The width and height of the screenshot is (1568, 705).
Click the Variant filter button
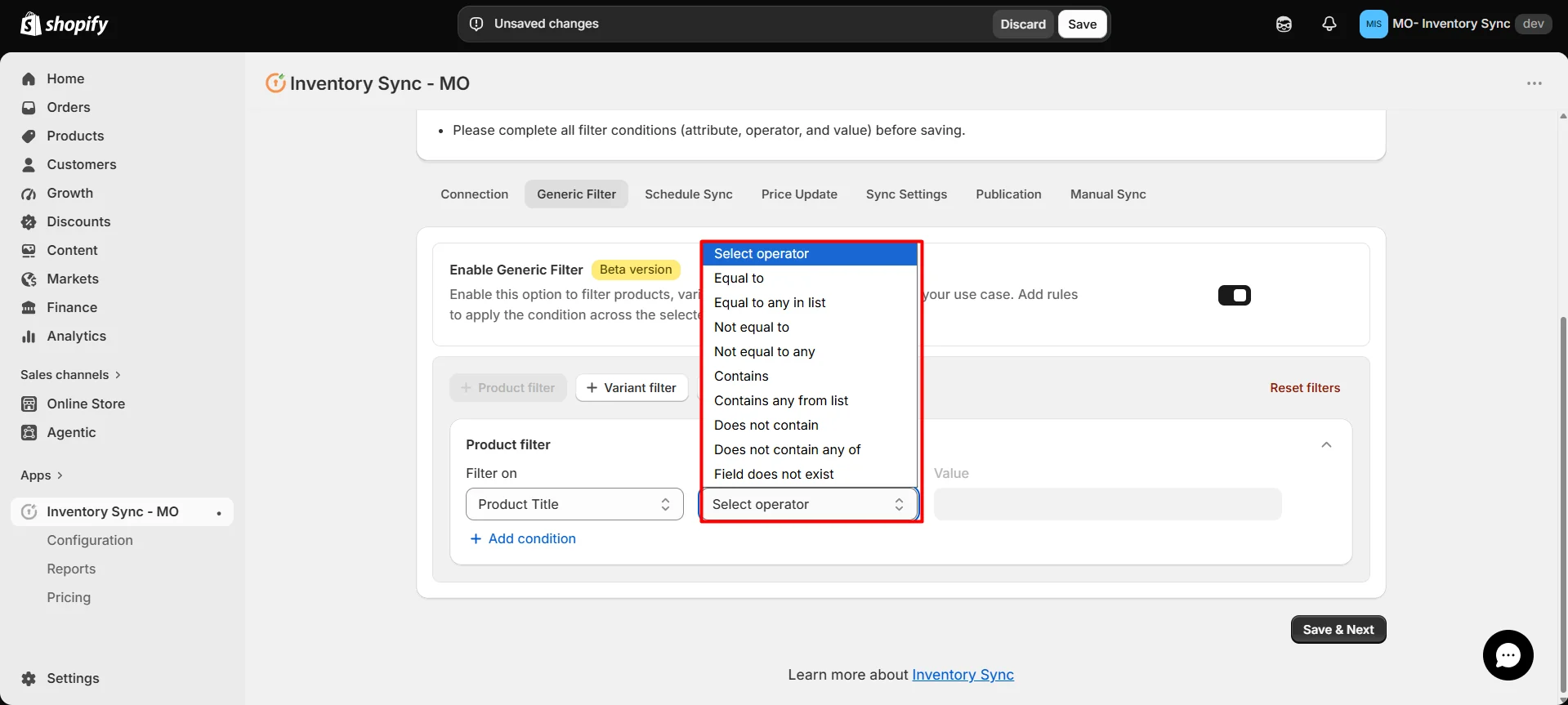(632, 387)
